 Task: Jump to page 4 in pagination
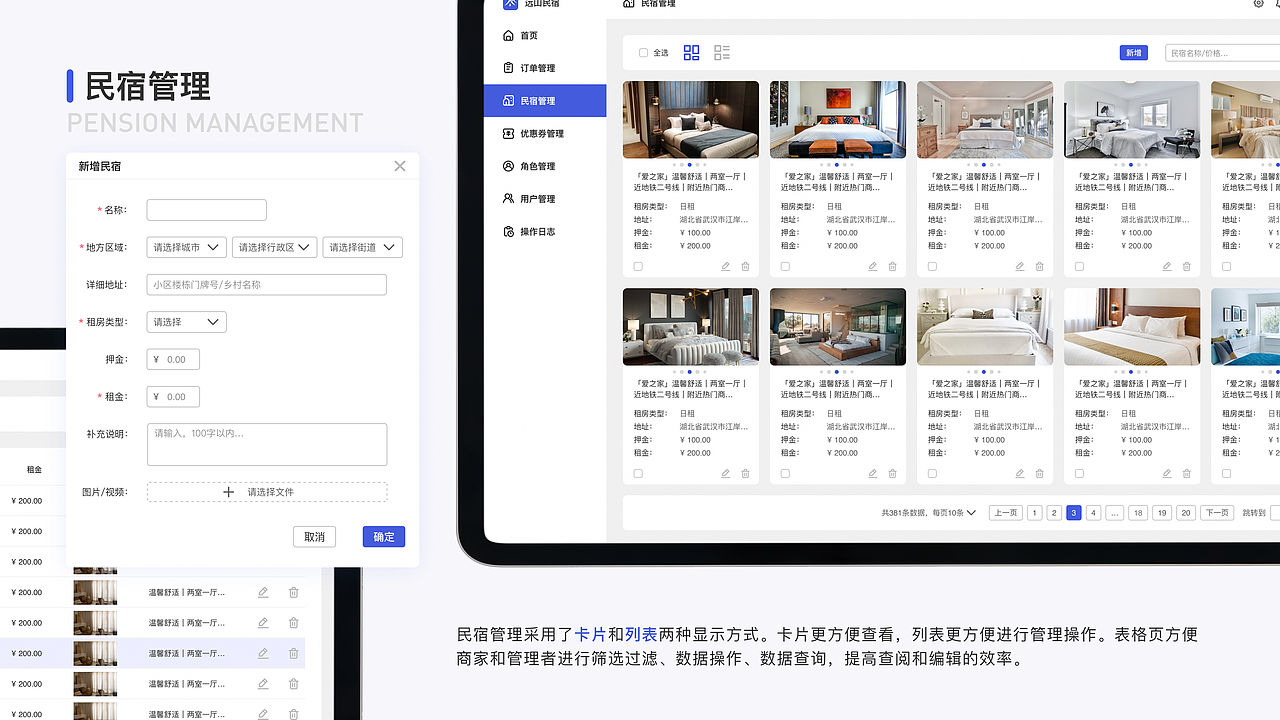(x=1094, y=513)
